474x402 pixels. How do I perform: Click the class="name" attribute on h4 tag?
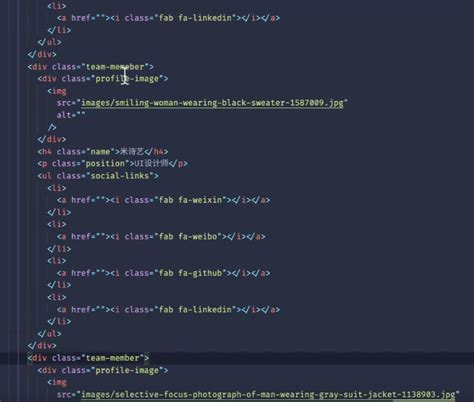[x=86, y=152]
